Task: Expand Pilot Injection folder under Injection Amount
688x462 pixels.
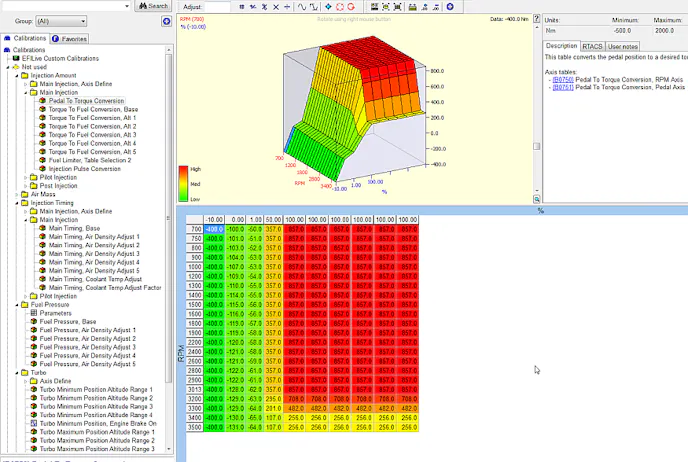Action: [x=26, y=177]
